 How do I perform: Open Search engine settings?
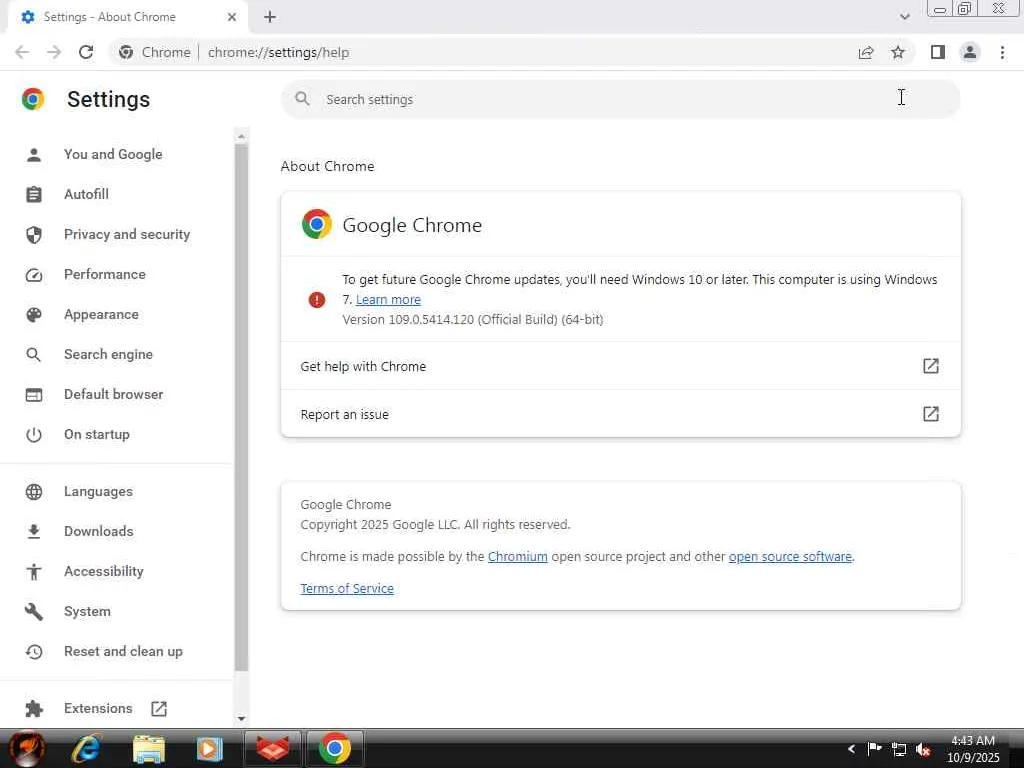[x=108, y=355]
